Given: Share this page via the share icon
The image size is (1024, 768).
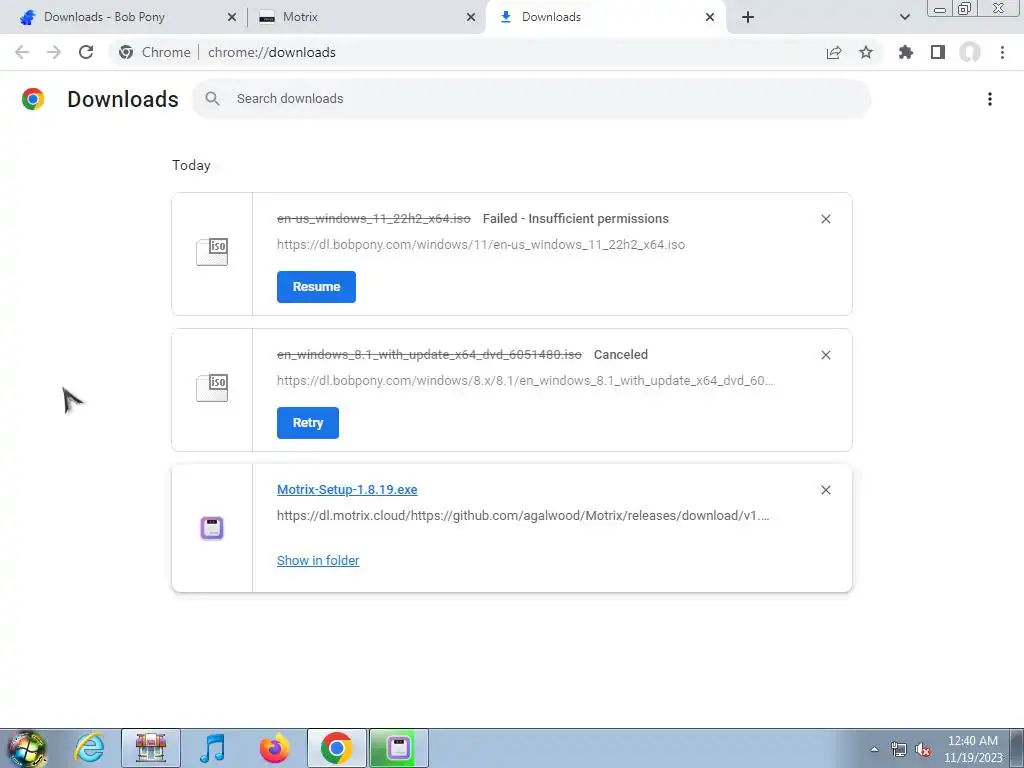Looking at the screenshot, I should [x=834, y=52].
